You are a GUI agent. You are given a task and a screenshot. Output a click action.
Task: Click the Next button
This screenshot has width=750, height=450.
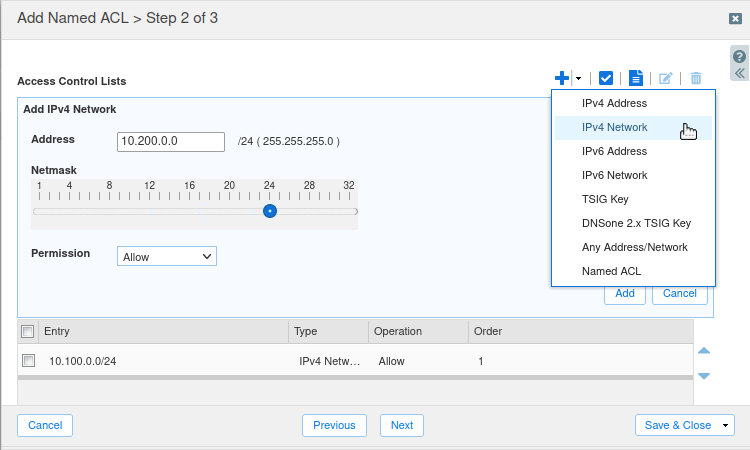402,425
